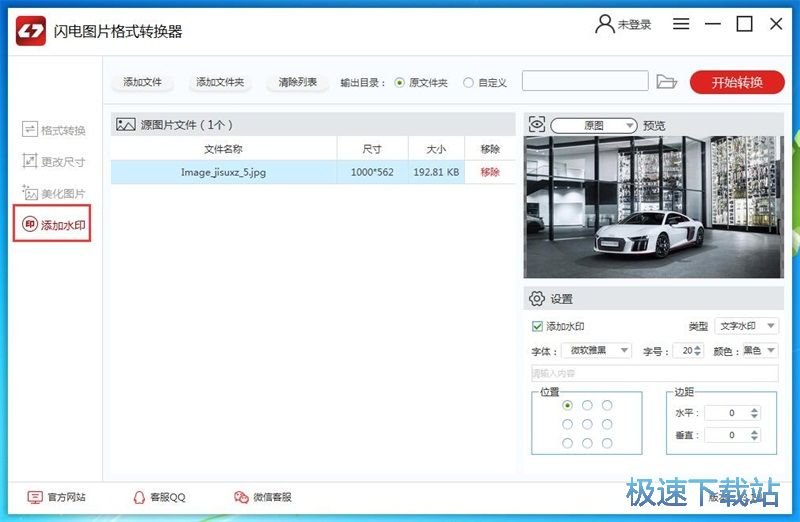Click the 添加文件夹 button
The width and height of the screenshot is (800, 522).
click(220, 82)
